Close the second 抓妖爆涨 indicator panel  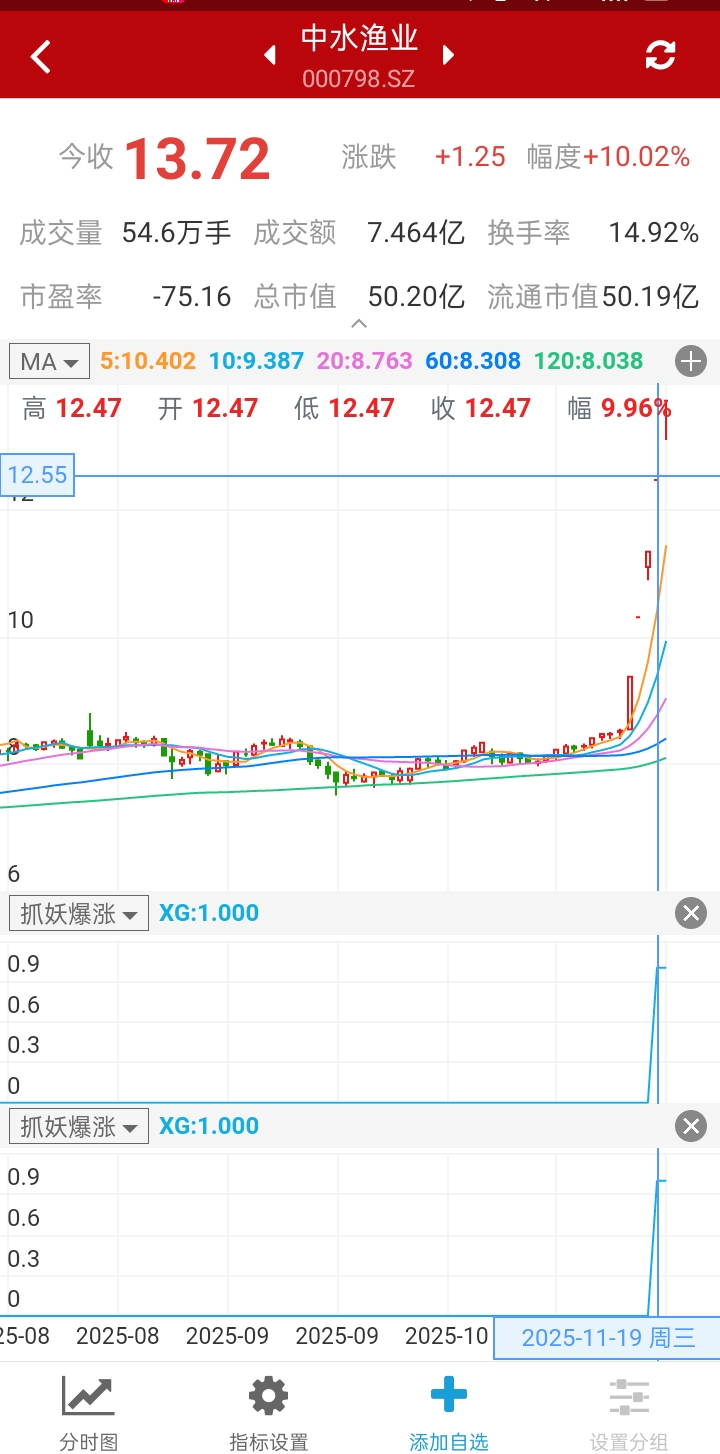pos(691,1127)
